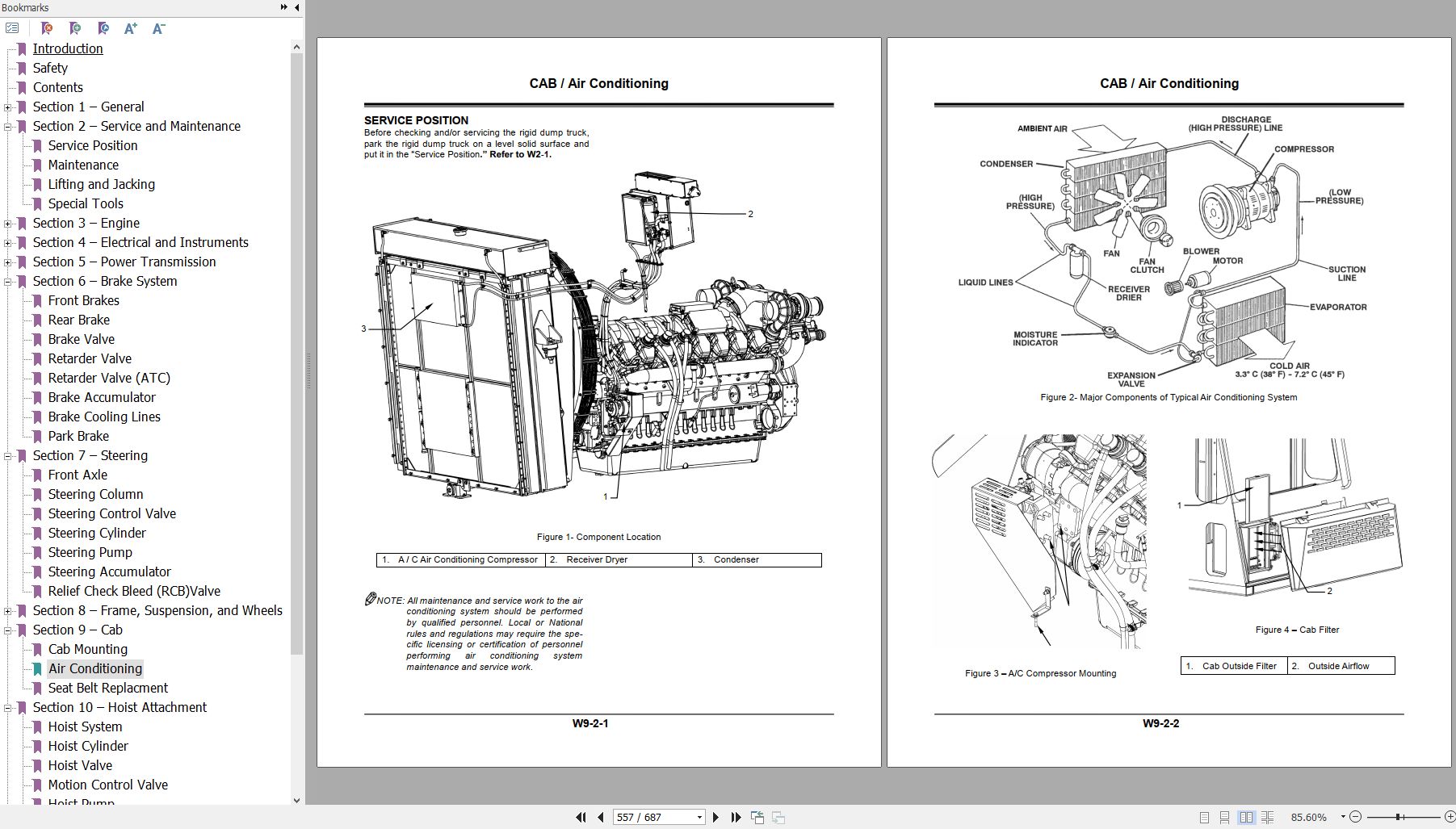Open the zoom percentage dropdown
The image size is (1456, 829).
point(1343,817)
